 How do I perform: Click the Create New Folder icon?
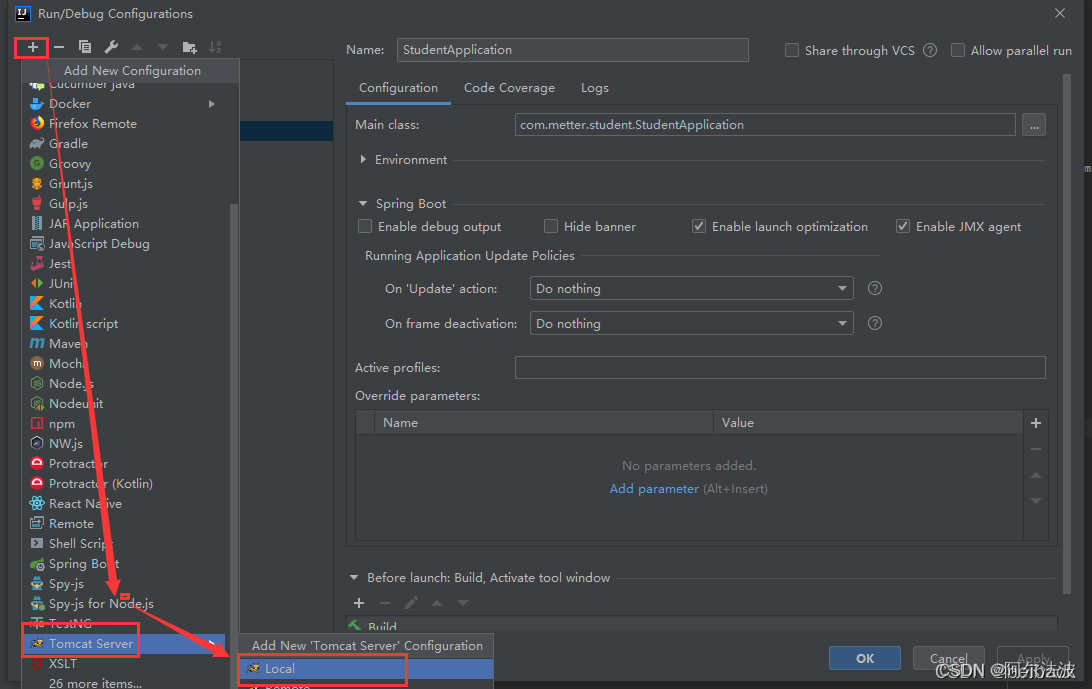pyautogui.click(x=189, y=47)
